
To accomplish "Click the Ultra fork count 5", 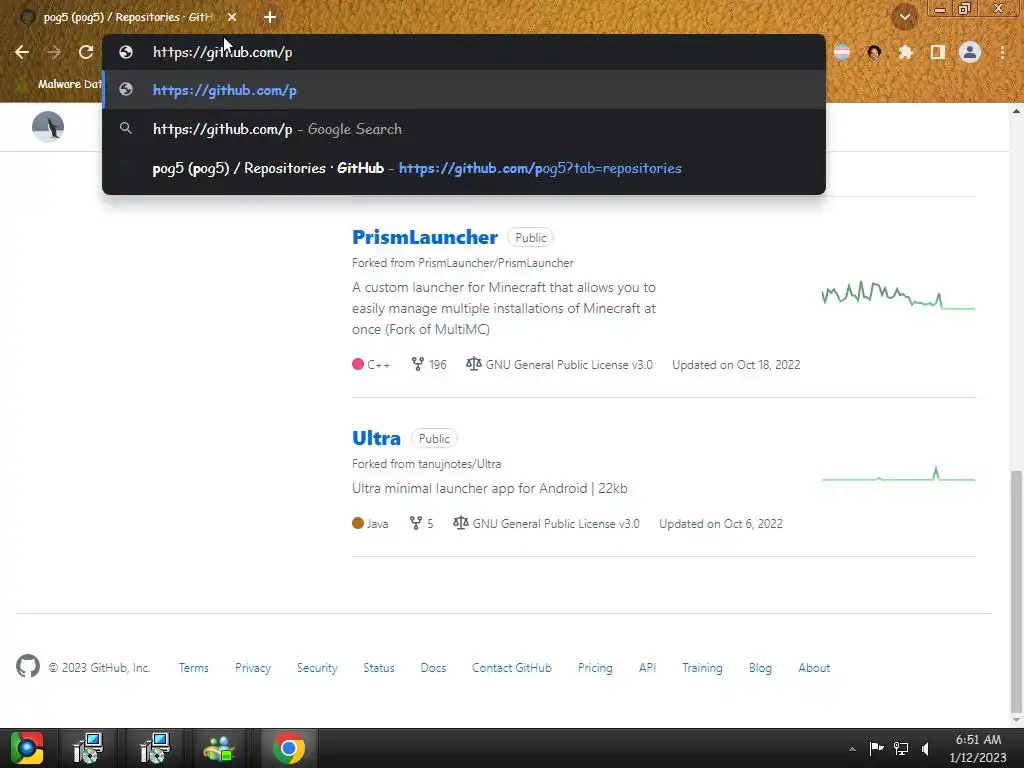I will [x=421, y=523].
